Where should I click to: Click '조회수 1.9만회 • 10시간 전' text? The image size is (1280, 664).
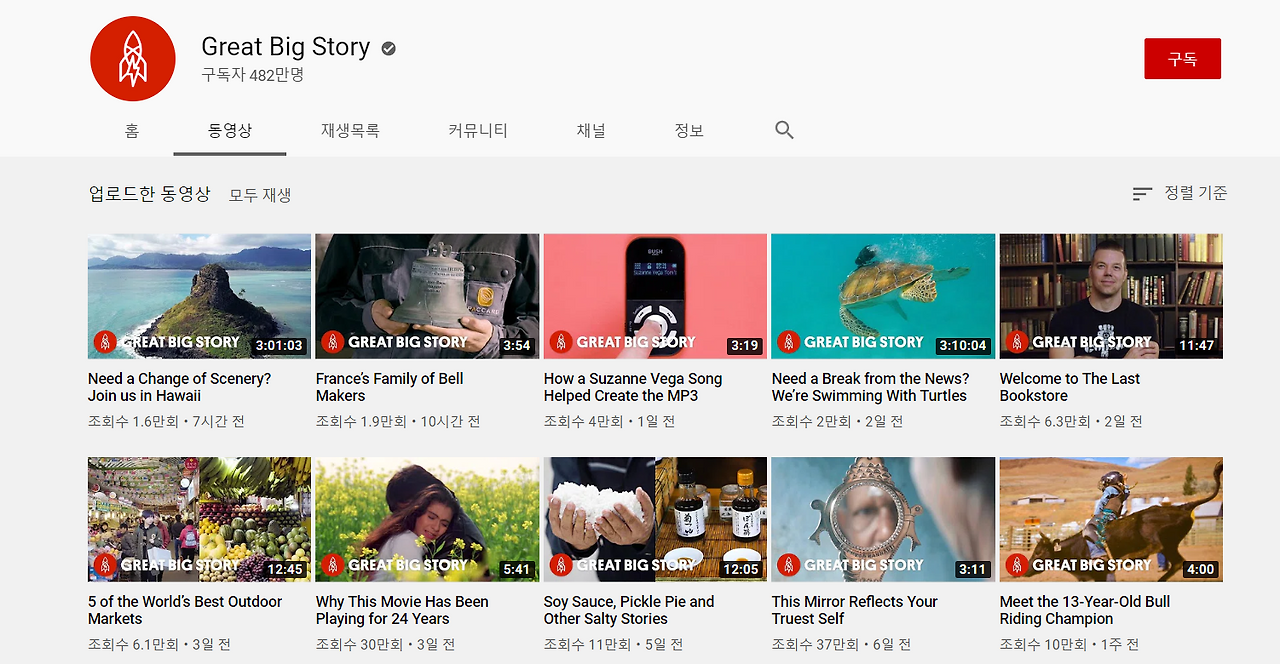(398, 422)
